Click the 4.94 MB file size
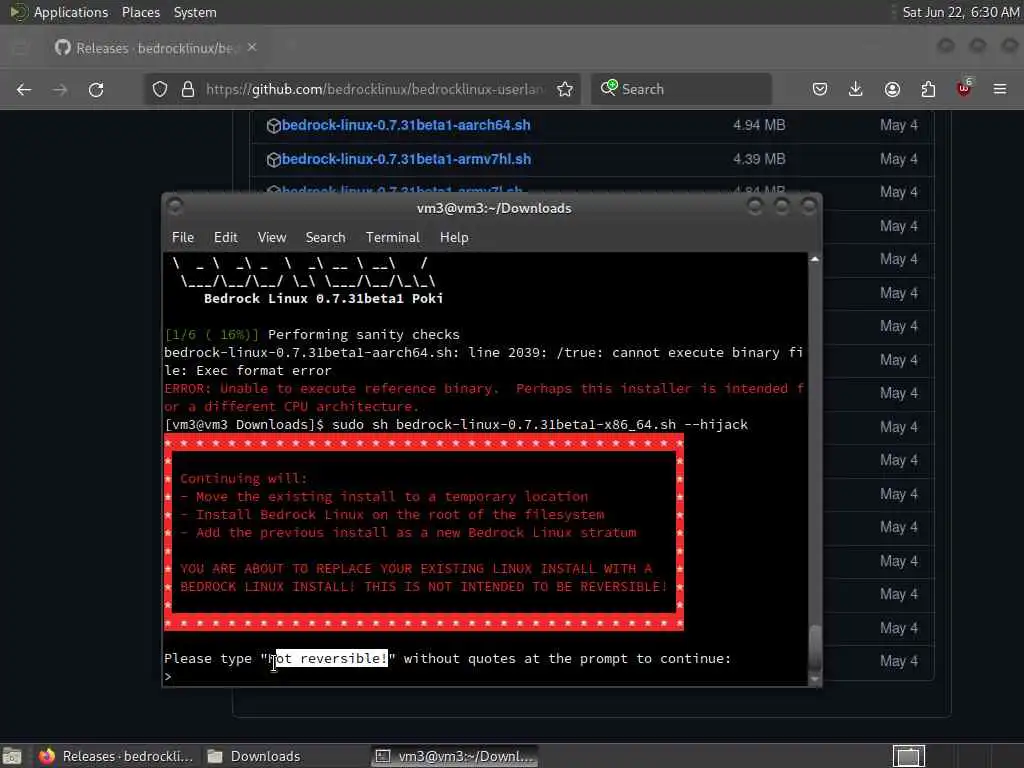1024x768 pixels. [759, 125]
